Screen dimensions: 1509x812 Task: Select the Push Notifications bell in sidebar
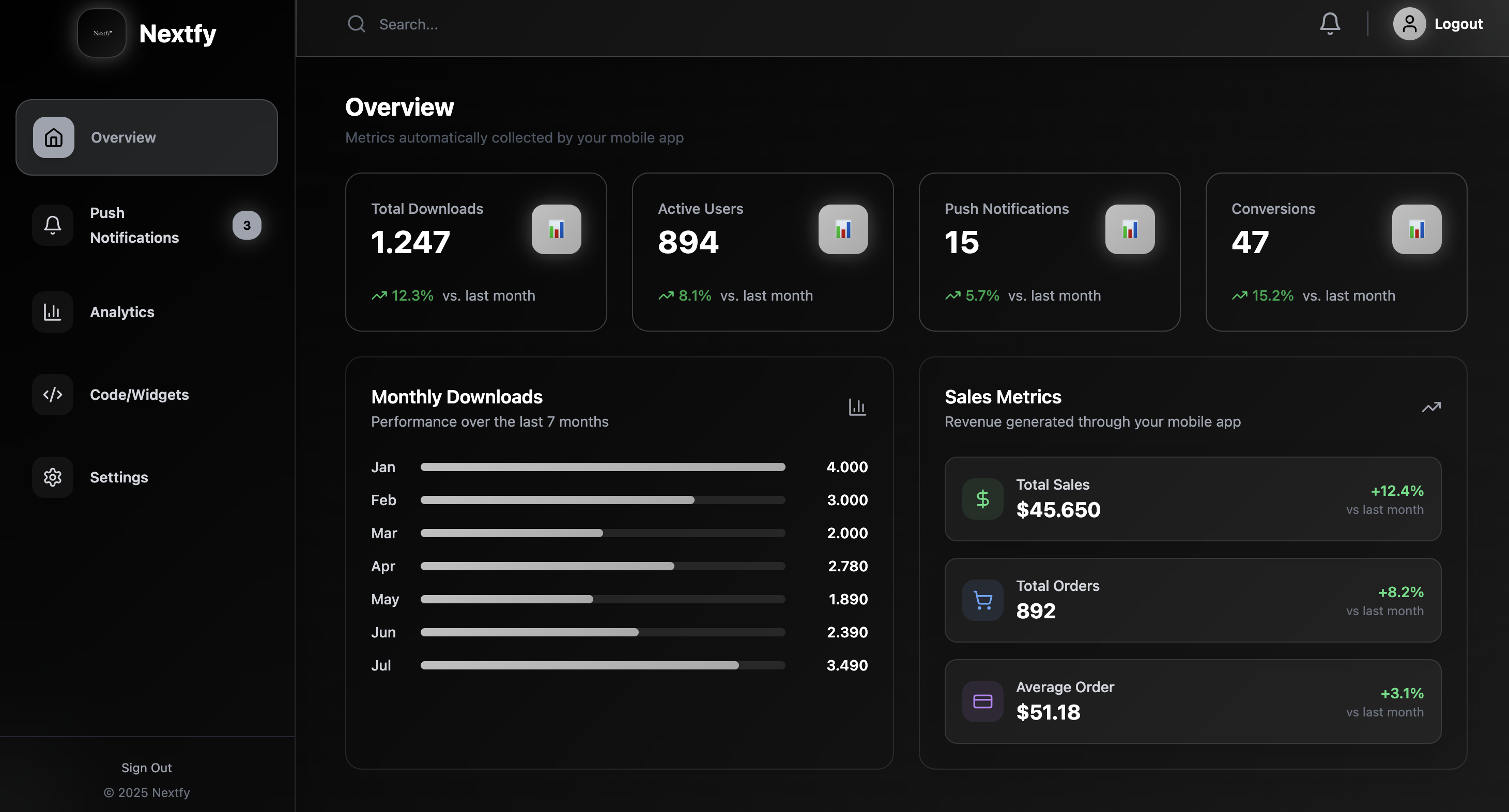point(53,225)
